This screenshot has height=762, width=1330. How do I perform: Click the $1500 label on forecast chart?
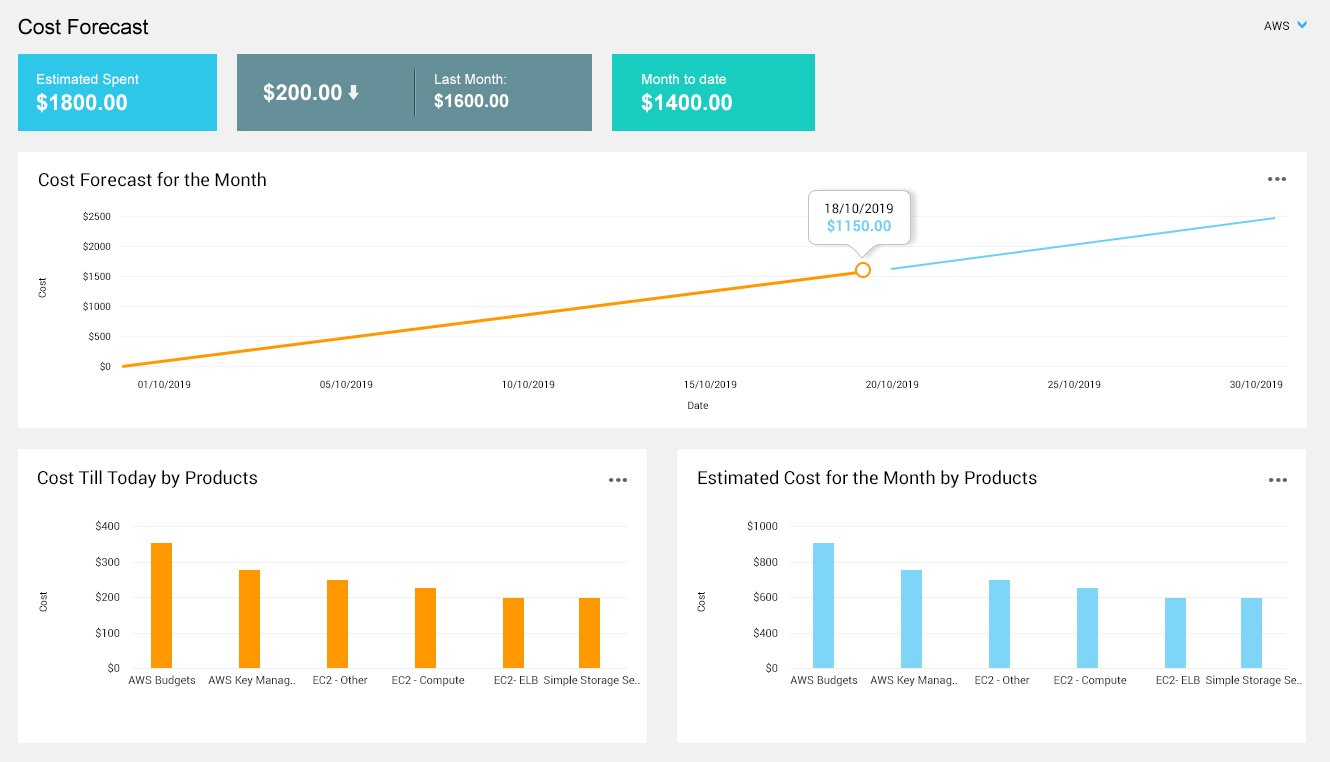97,276
